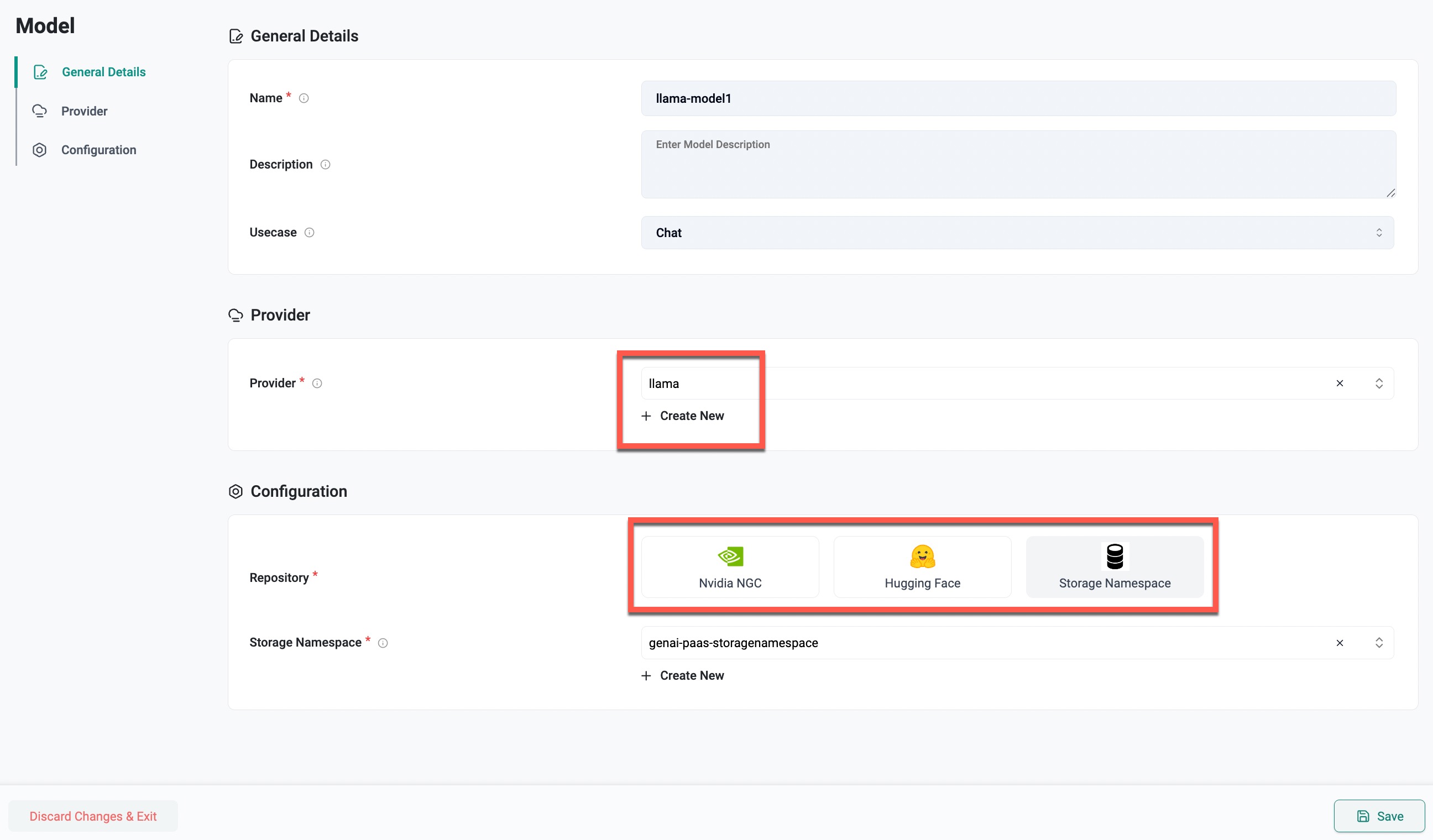Screen dimensions: 1433x840
Task: Click the Usecase info icon
Action: (x=310, y=233)
